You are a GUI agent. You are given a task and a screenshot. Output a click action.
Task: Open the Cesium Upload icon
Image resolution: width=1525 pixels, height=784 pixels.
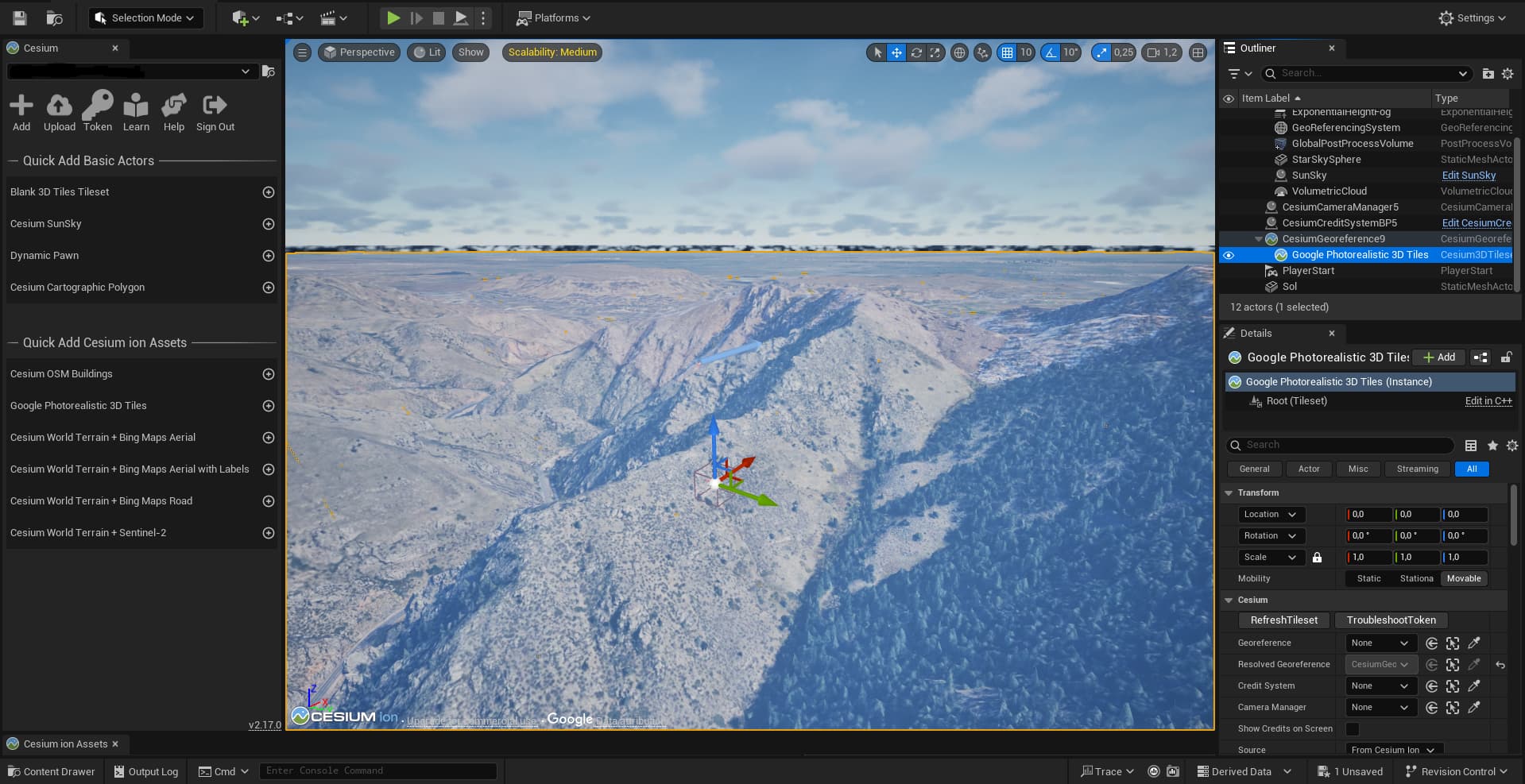[x=60, y=112]
